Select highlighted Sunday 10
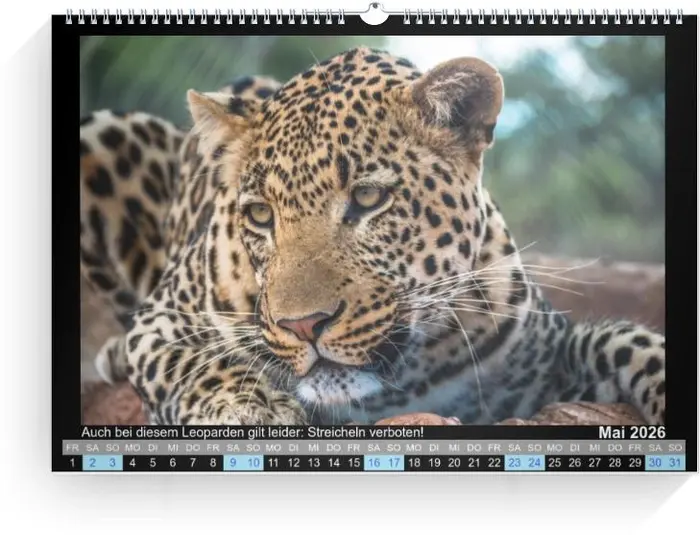This screenshot has width=700, height=535. pos(253,462)
